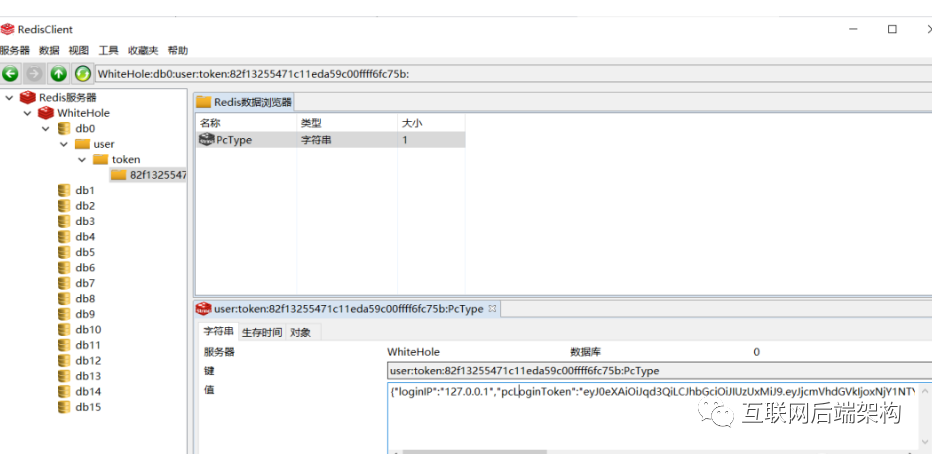Minimize the RedisClient window
932x454 pixels.
pos(854,29)
